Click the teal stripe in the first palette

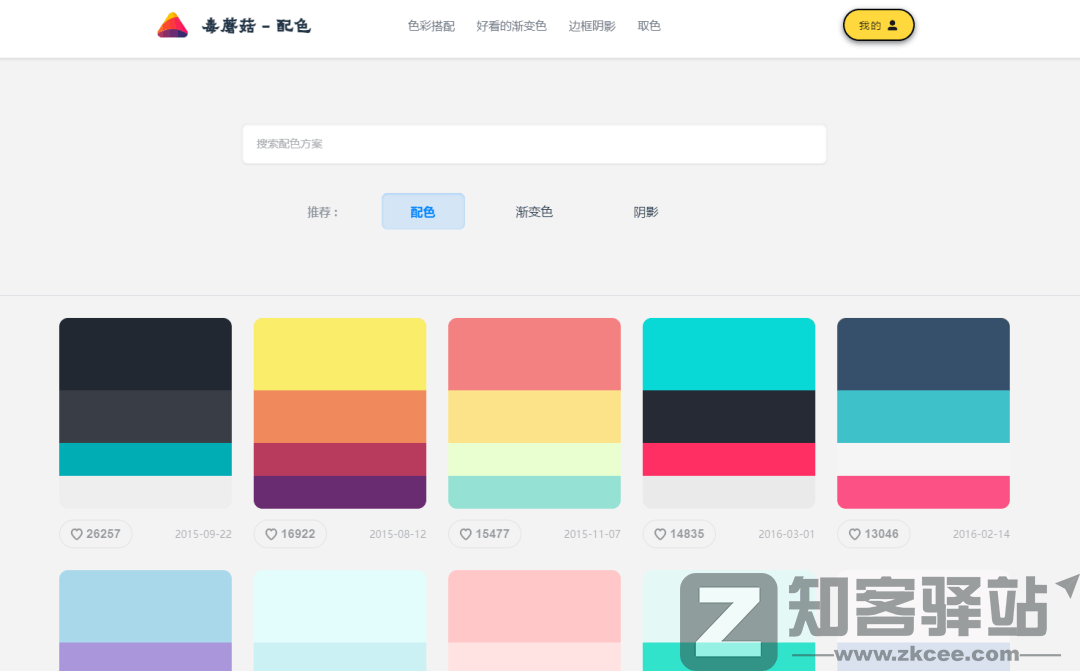pos(145,459)
